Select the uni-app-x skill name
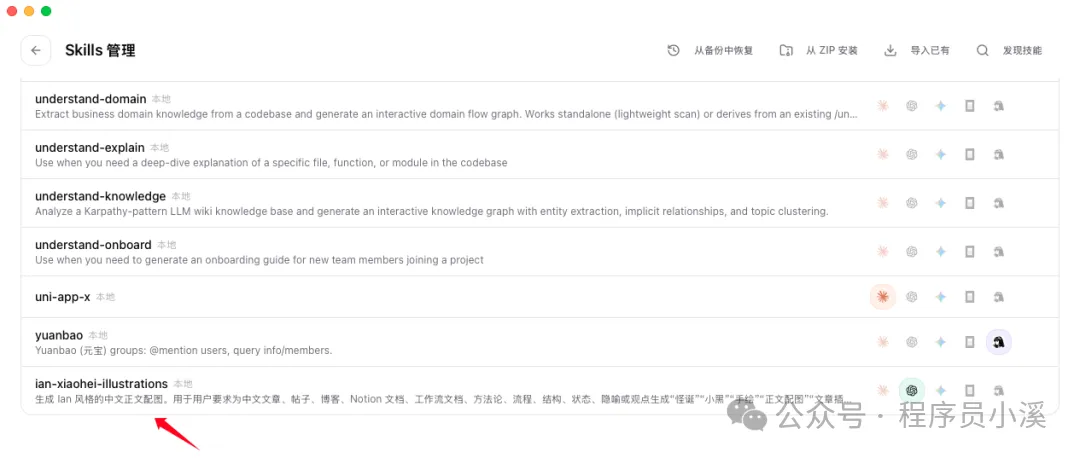 click(63, 297)
